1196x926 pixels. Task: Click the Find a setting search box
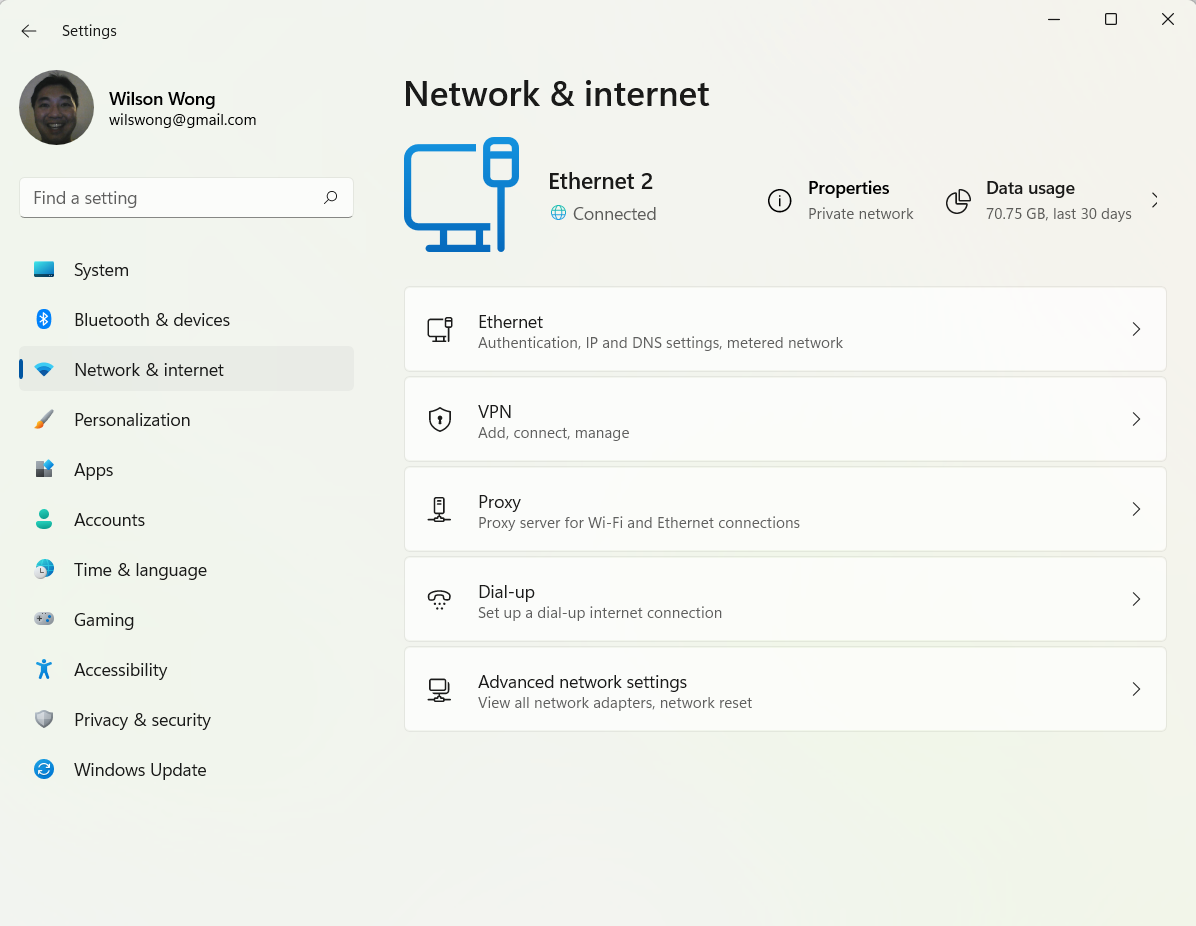click(x=186, y=198)
